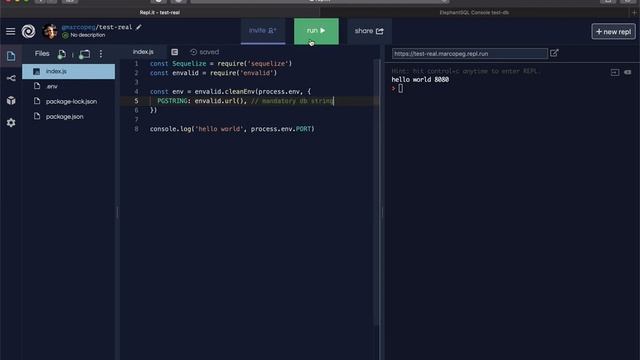The image size is (640, 360).
Task: Click the No description text
Action: 87,35
